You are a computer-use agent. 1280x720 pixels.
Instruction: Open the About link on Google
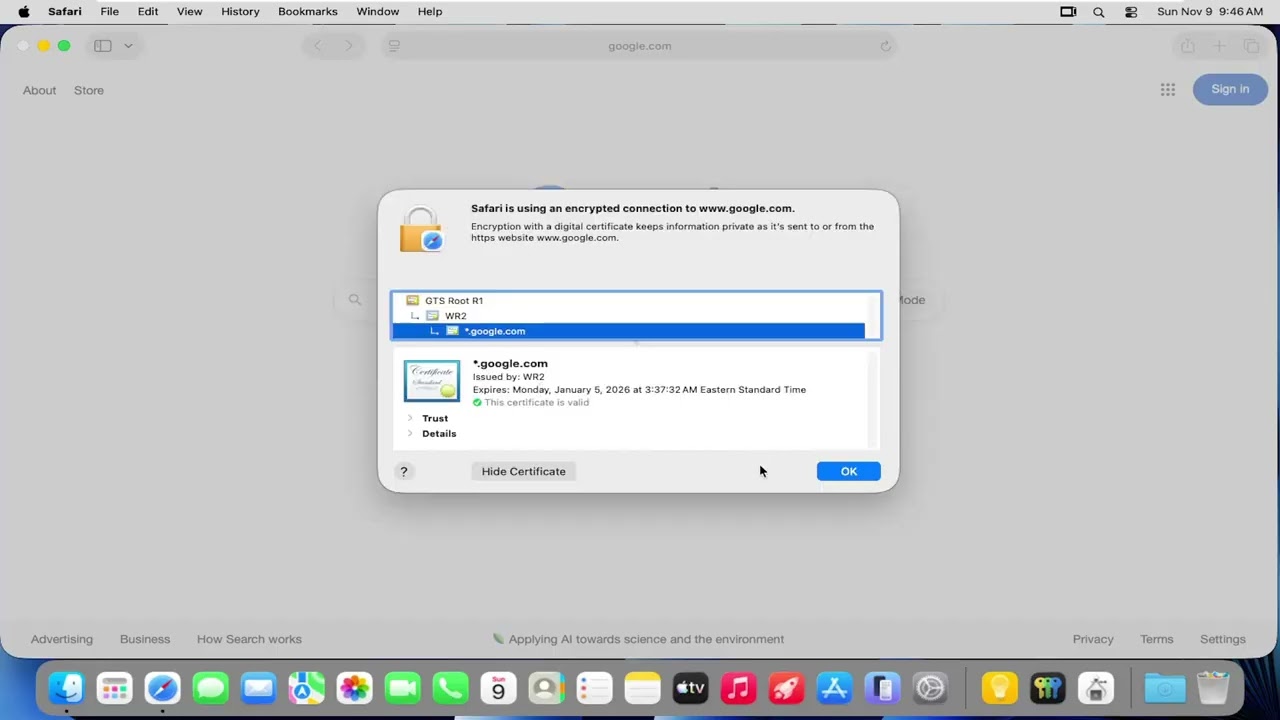(39, 90)
